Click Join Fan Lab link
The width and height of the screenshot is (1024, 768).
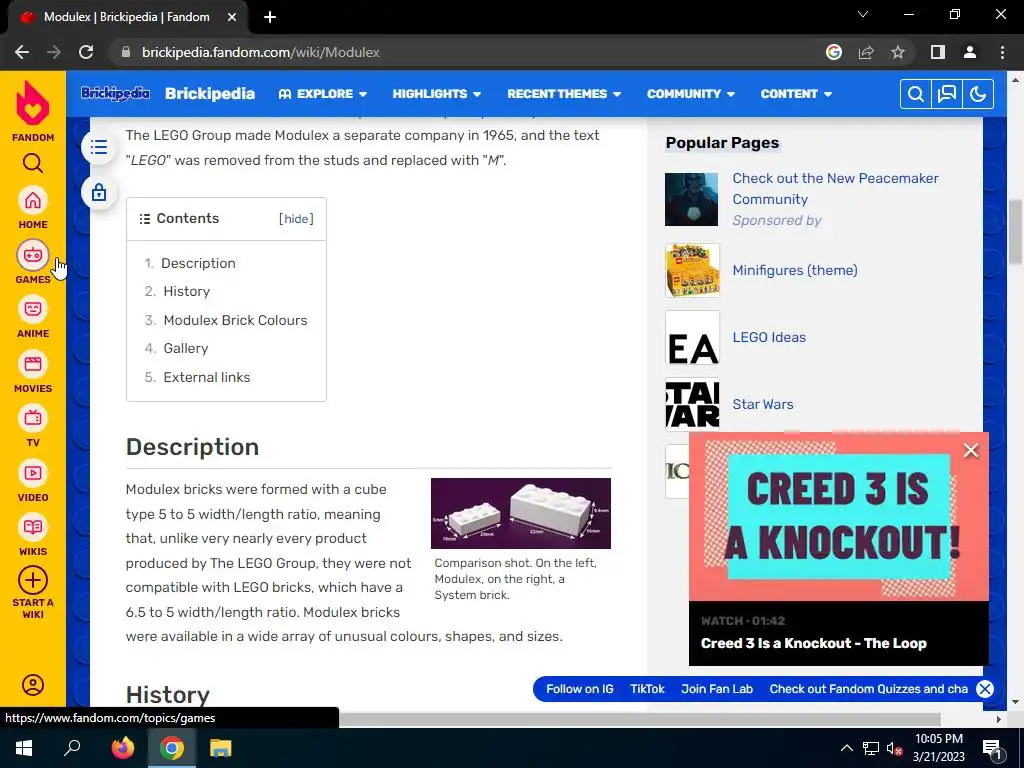[x=716, y=689]
